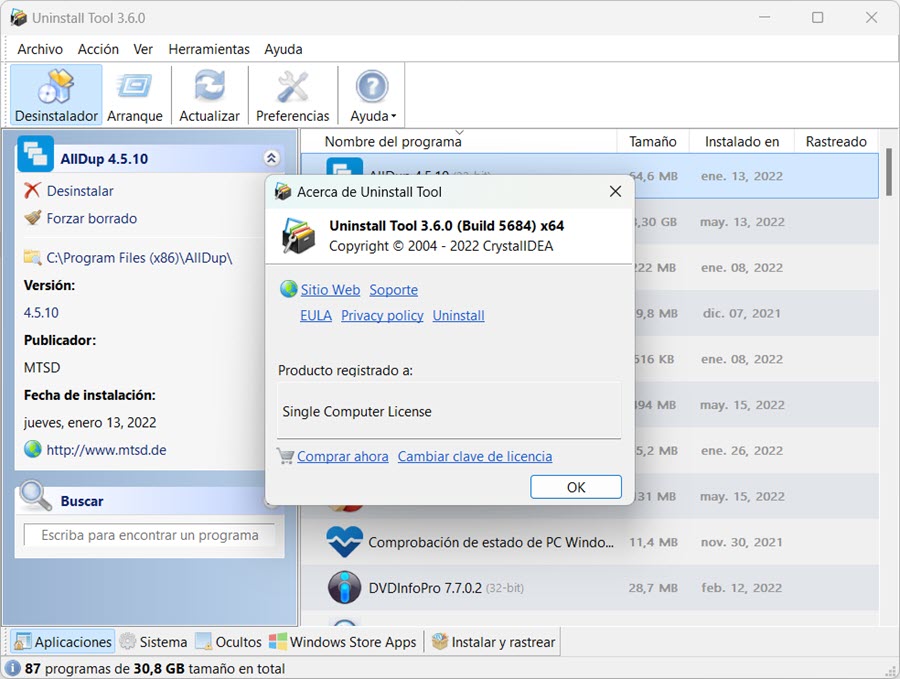
Task: Click the AllDup app icon in sidebar
Action: [x=36, y=154]
